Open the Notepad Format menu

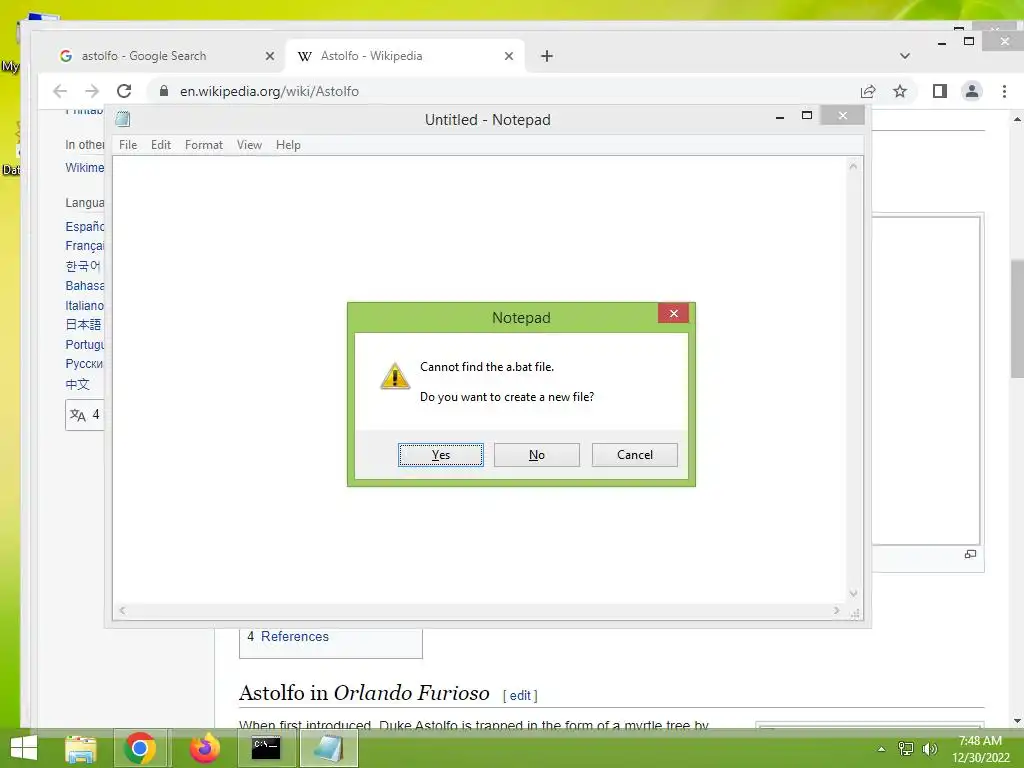pos(204,145)
